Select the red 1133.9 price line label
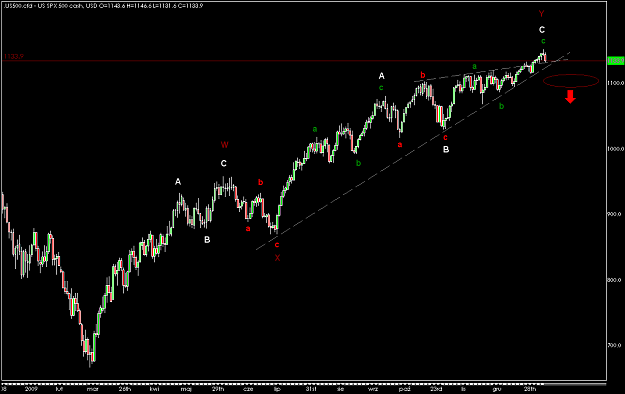The image size is (625, 394). tap(14, 57)
